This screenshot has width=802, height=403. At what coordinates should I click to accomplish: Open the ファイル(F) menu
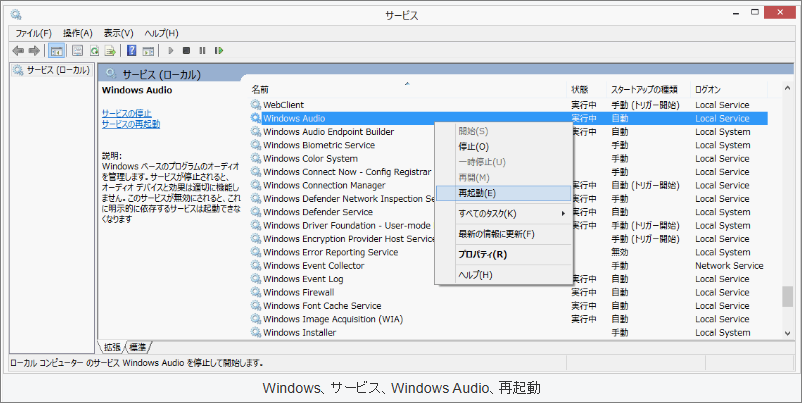click(33, 33)
